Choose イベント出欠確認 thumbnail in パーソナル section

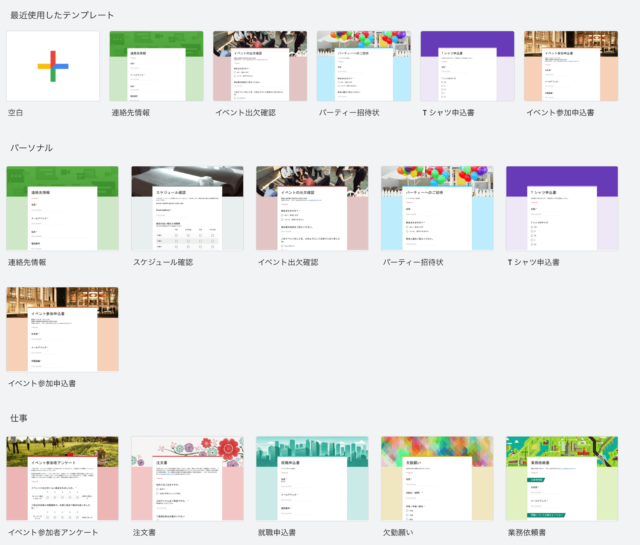(312, 208)
